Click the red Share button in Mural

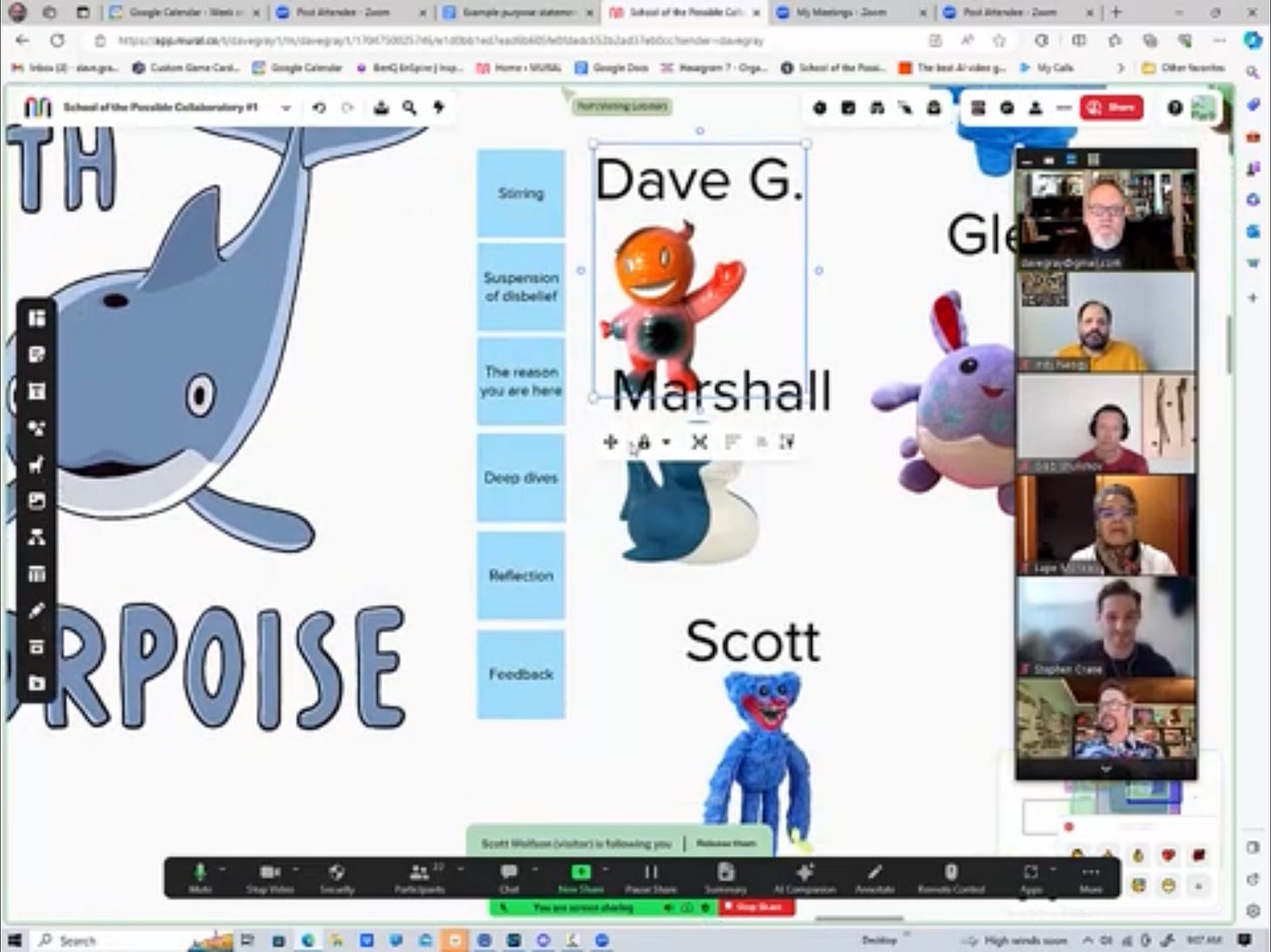pyautogui.click(x=1111, y=107)
